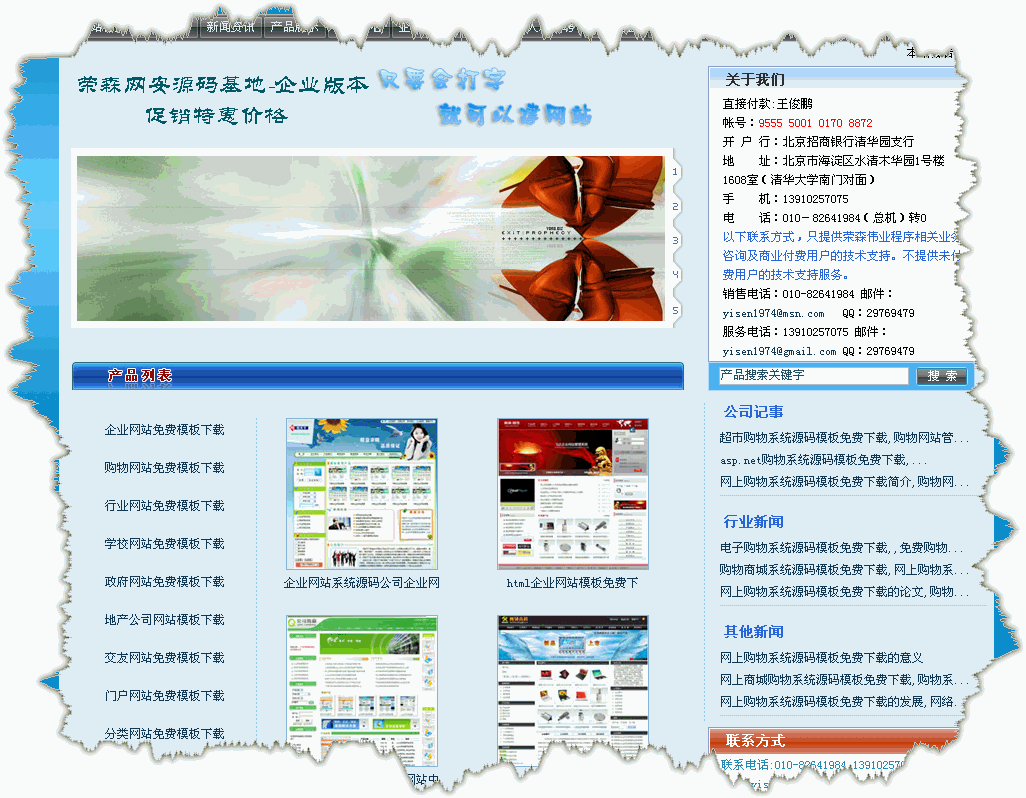Click the green website template thumbnail

(361, 690)
